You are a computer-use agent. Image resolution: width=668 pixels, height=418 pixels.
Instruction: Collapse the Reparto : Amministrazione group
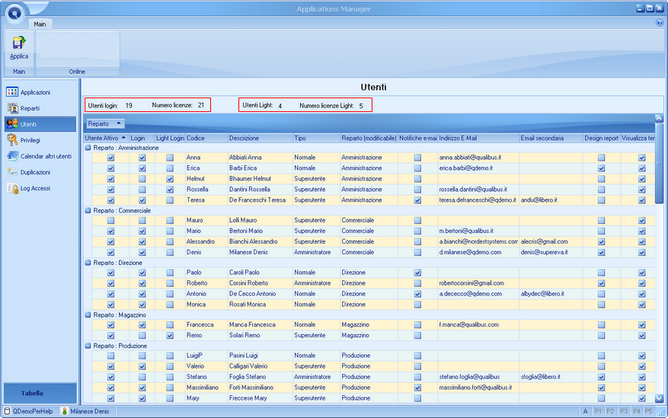coord(88,148)
